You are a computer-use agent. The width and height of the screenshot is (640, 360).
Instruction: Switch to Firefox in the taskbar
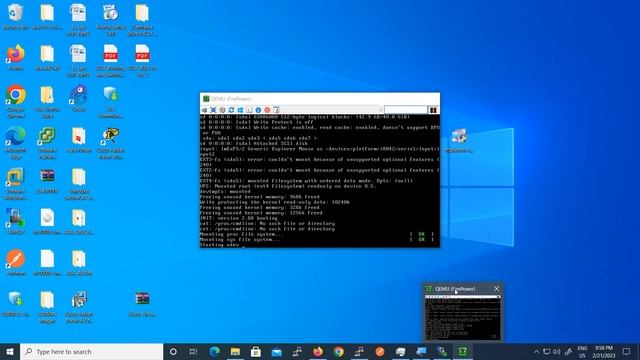pos(318,351)
